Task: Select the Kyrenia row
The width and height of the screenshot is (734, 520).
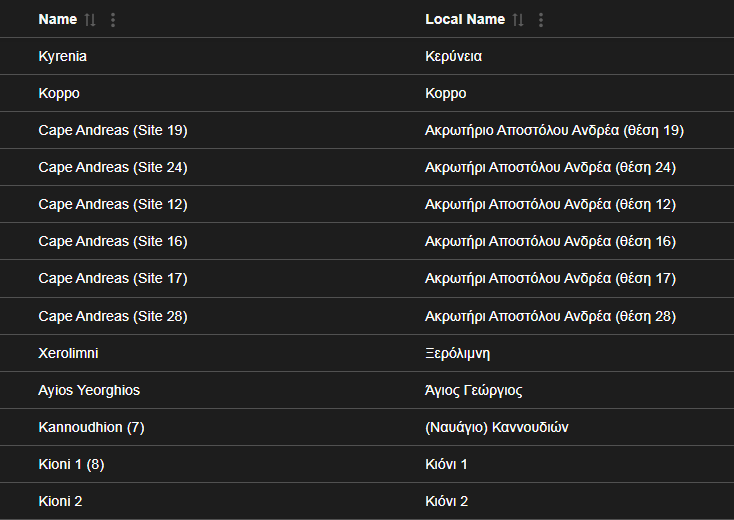Action: pyautogui.click(x=62, y=56)
